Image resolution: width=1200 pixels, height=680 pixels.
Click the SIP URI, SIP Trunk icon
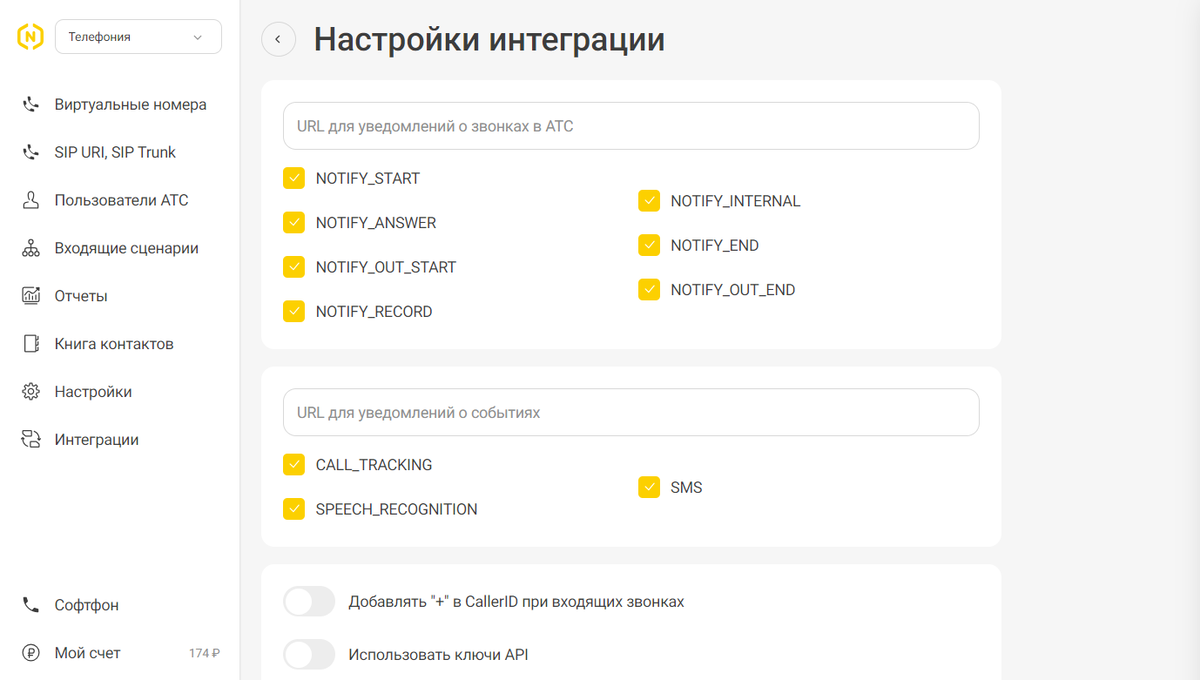31,152
